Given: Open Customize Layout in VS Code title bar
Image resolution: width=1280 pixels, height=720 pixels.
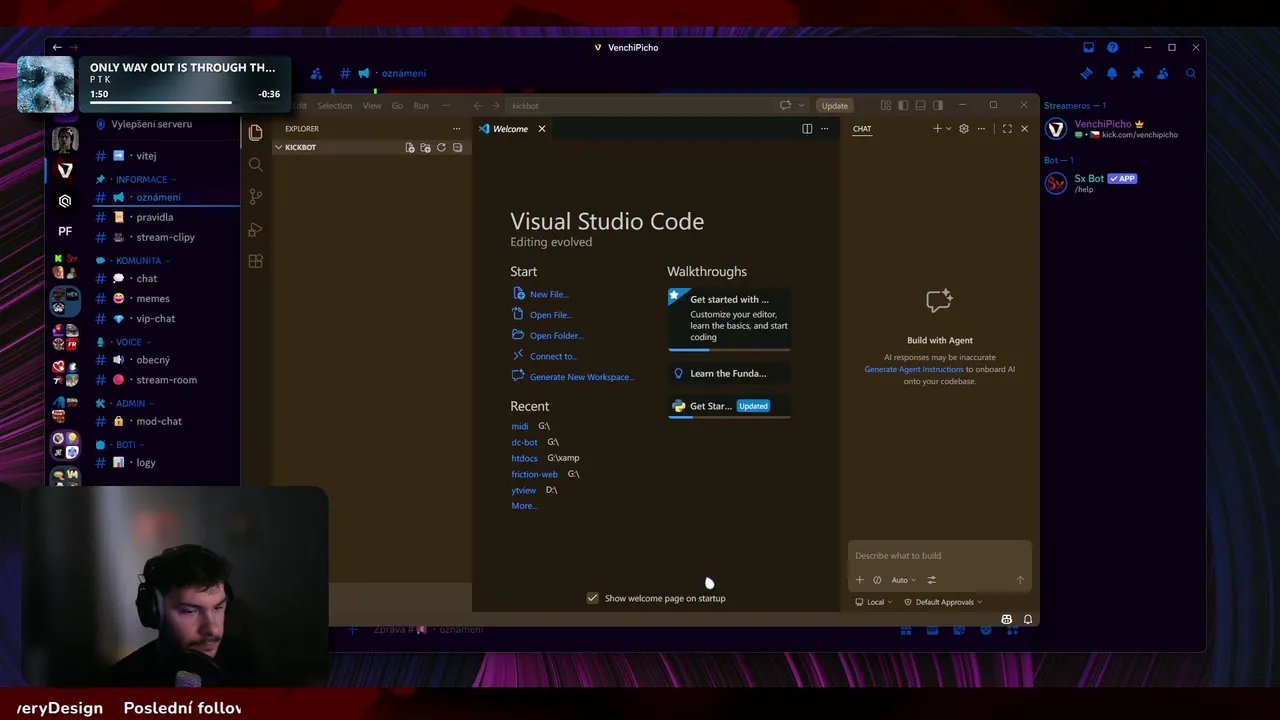Looking at the screenshot, I should pos(886,105).
